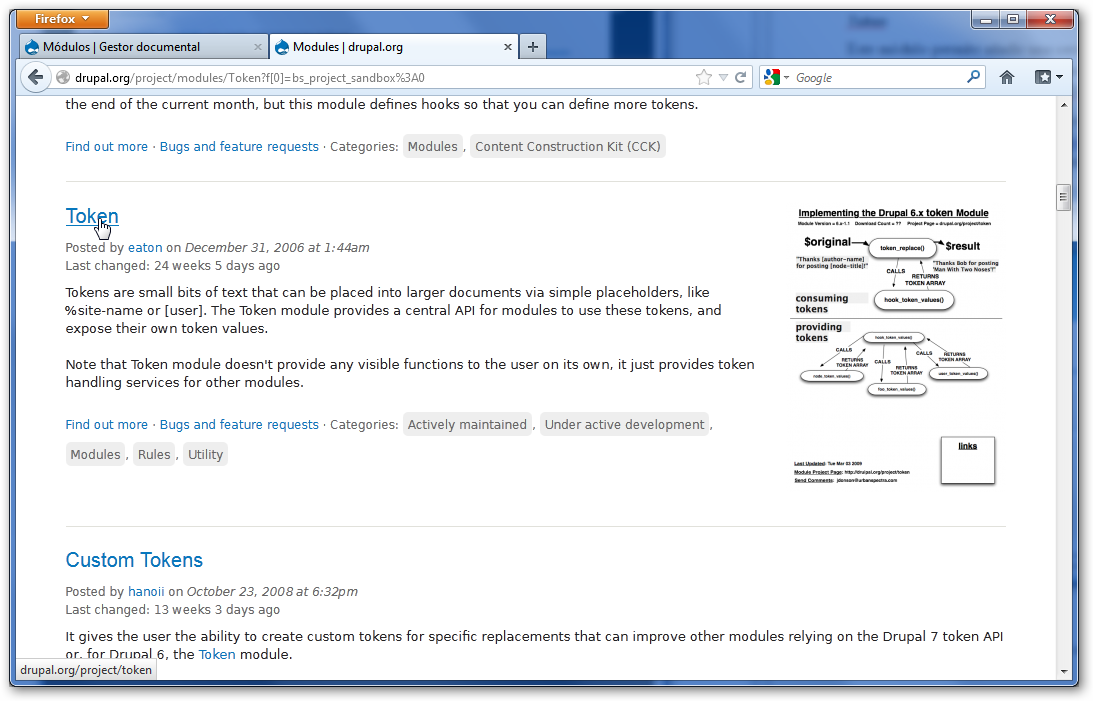This screenshot has height=701, width=1093.
Task: Open the Bookmarks menu button
Action: point(1048,77)
